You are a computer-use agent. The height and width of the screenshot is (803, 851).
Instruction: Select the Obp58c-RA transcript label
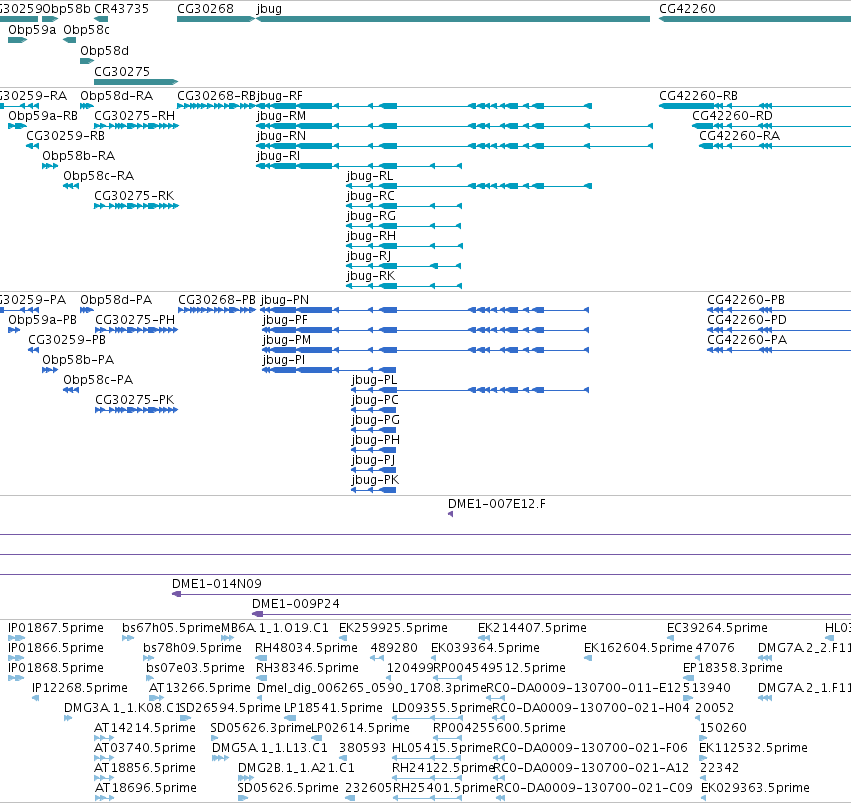point(98,176)
